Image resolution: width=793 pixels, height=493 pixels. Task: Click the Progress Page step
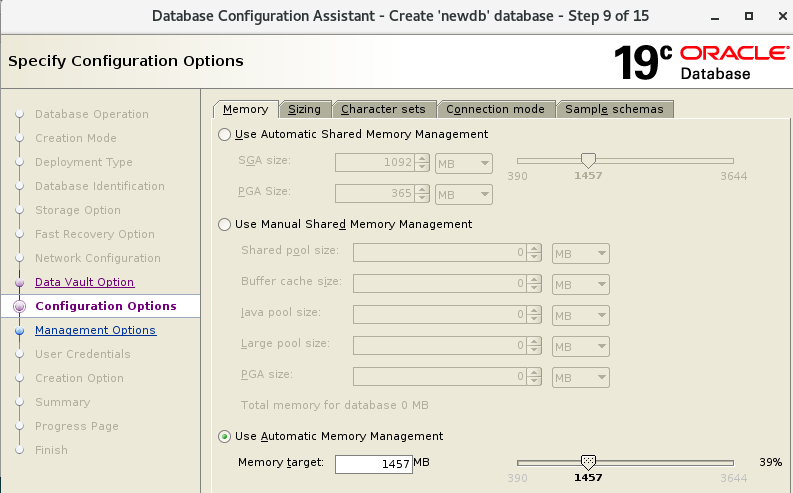77,426
